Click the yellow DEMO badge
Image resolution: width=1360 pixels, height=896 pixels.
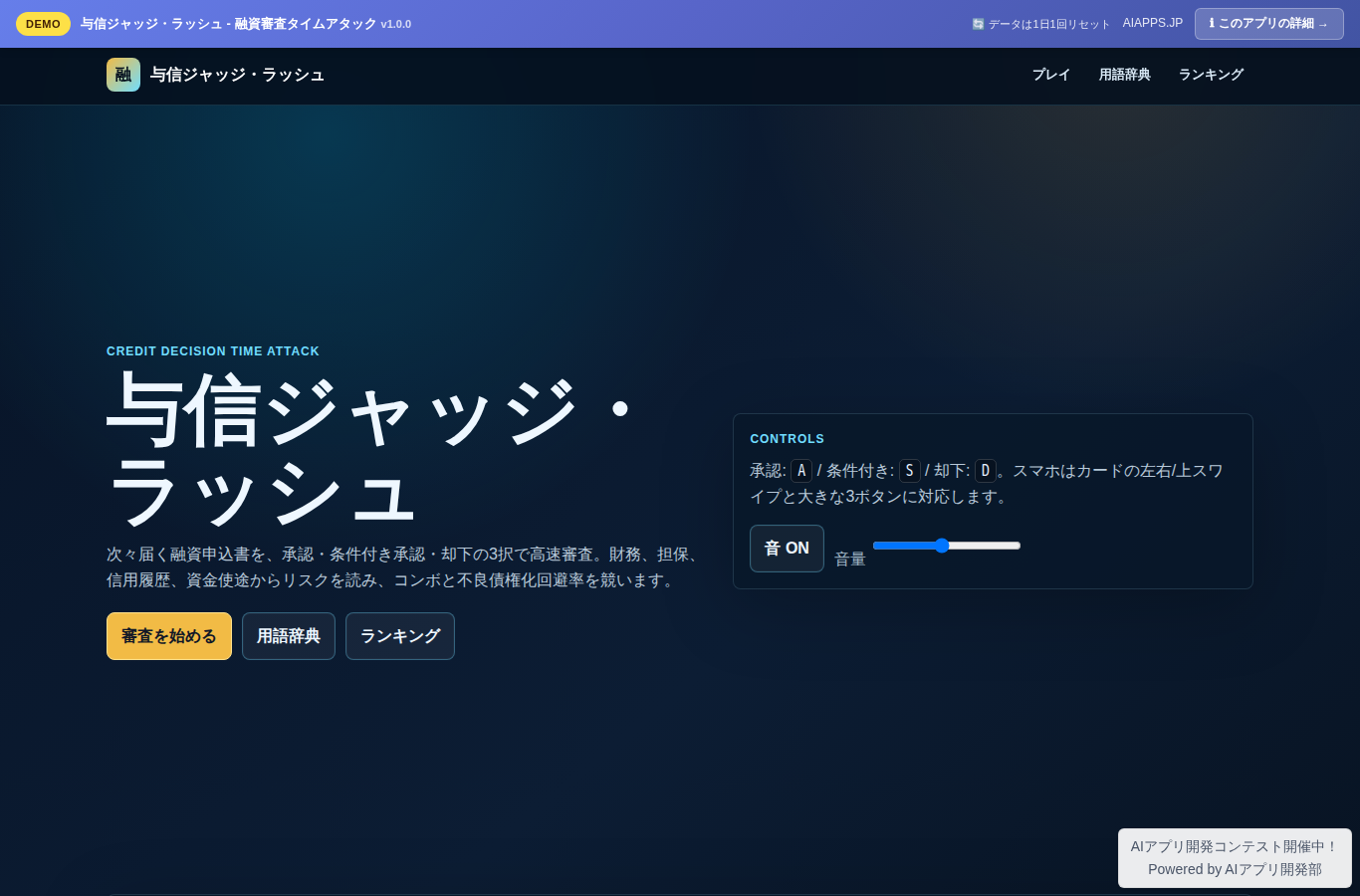pyautogui.click(x=43, y=24)
